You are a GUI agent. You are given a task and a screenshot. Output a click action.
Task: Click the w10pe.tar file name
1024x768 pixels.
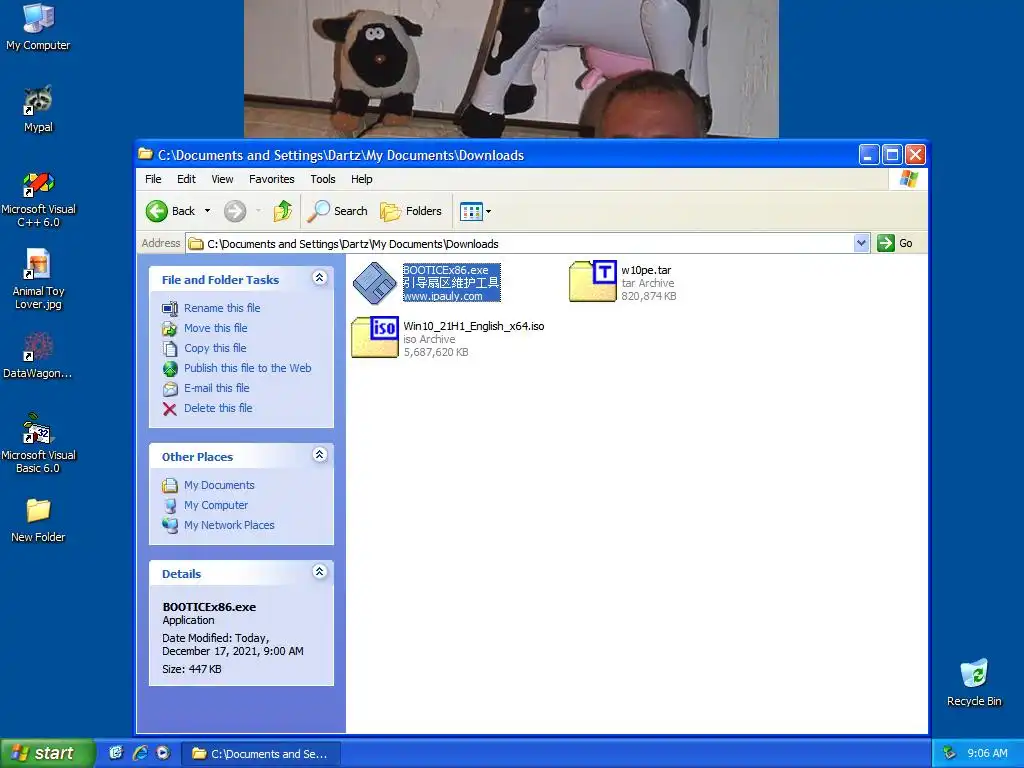point(646,270)
